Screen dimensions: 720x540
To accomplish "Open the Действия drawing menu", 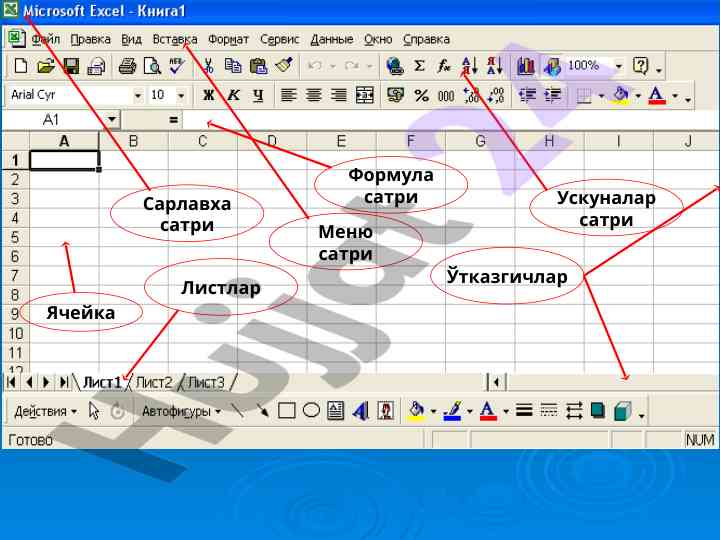I will [45, 411].
